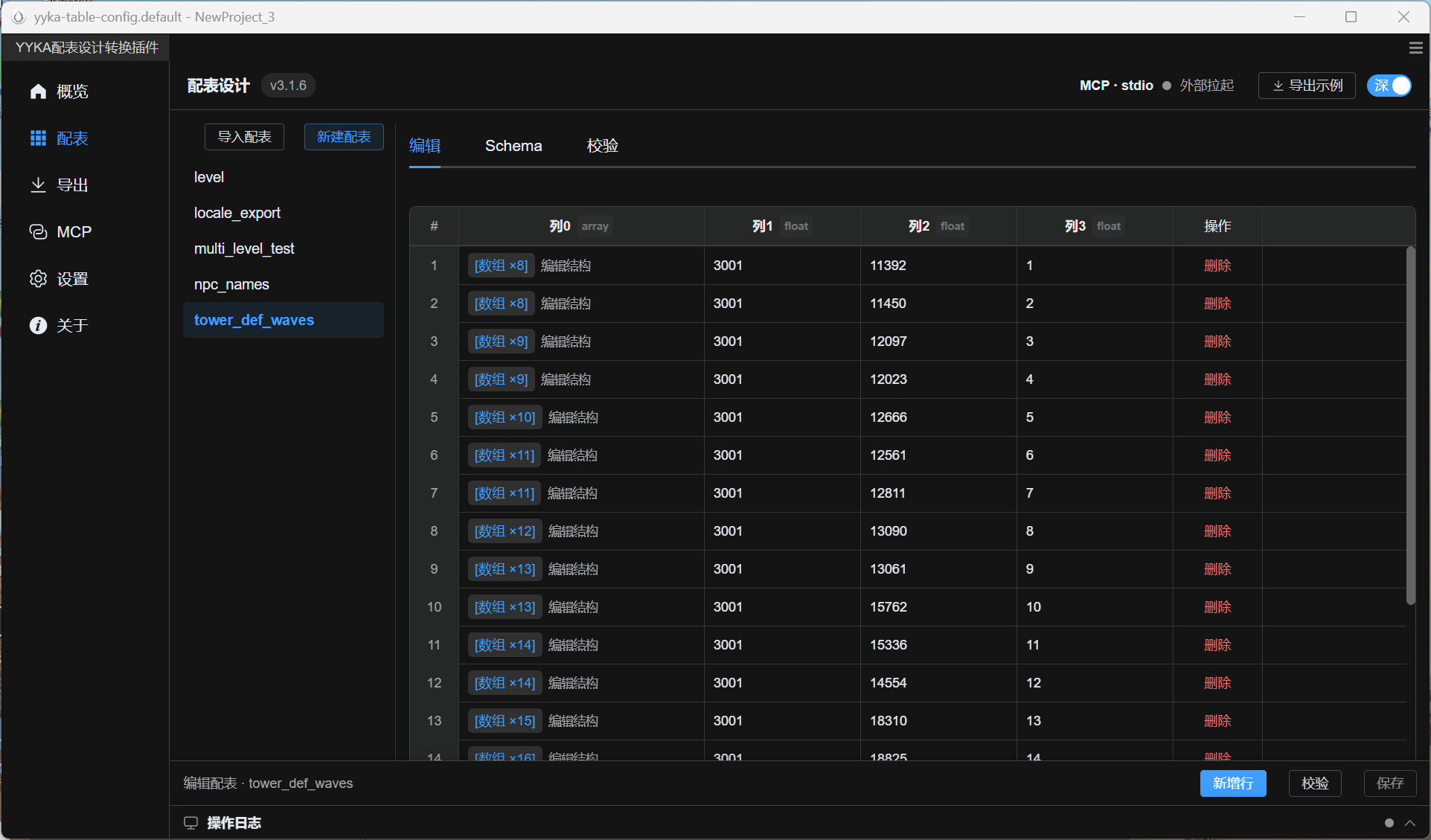
Task: Click the log status dot icon
Action: click(x=1389, y=823)
